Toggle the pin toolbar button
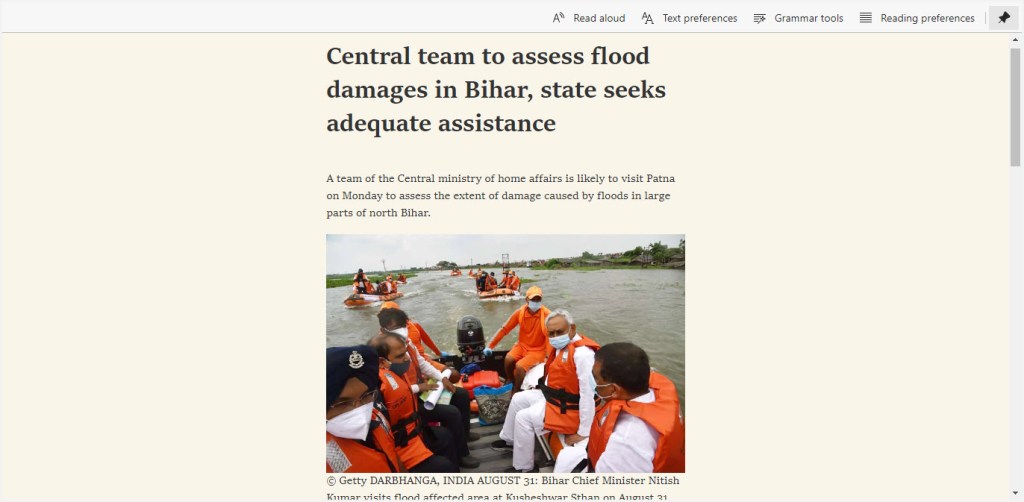The height and width of the screenshot is (502, 1024). click(1004, 18)
